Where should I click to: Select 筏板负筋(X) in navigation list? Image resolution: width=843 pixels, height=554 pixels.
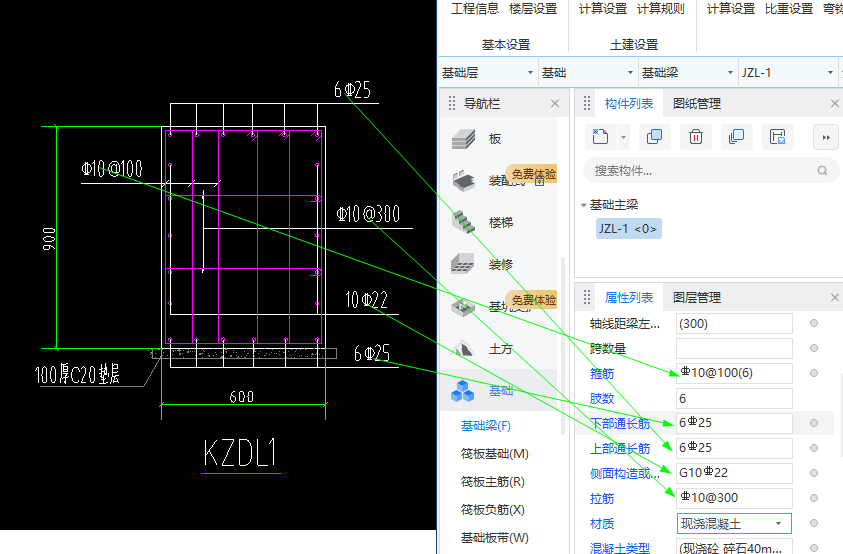click(492, 509)
